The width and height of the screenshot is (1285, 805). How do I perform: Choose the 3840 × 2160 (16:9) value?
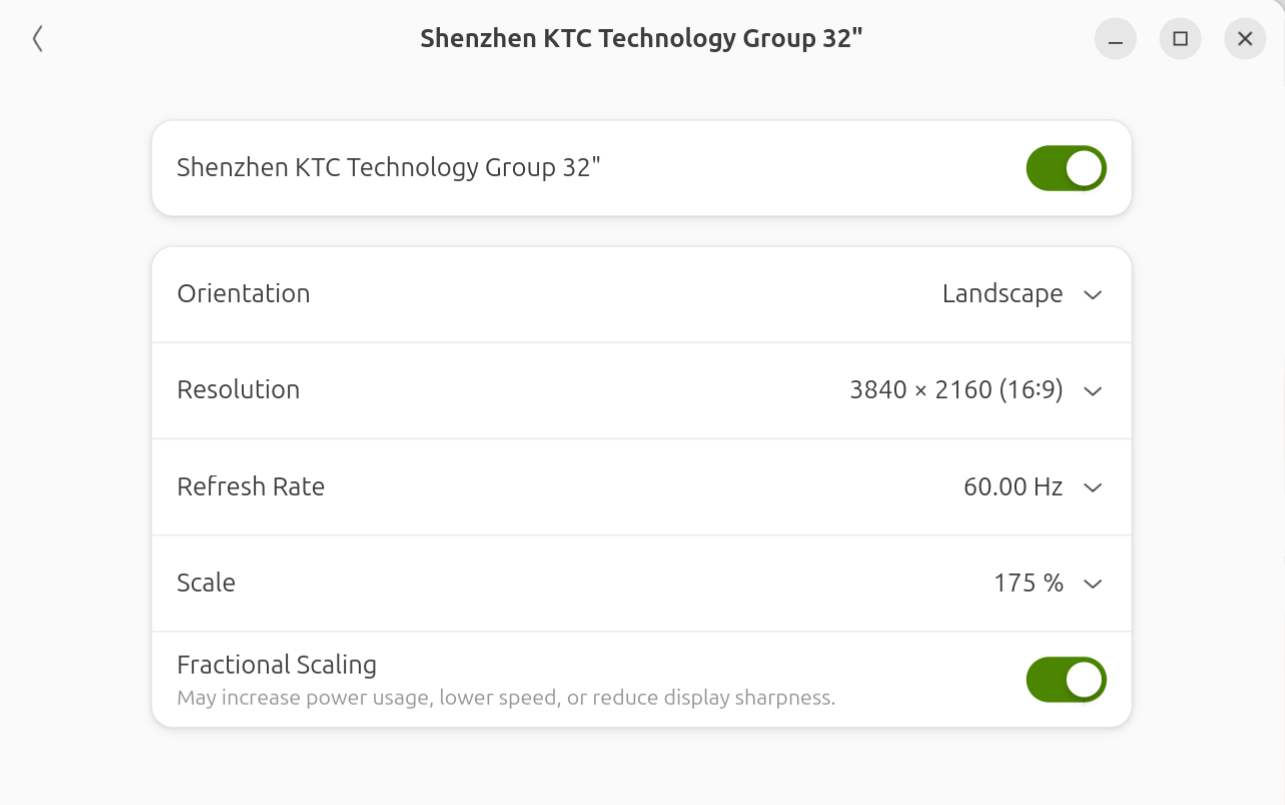pyautogui.click(x=956, y=390)
